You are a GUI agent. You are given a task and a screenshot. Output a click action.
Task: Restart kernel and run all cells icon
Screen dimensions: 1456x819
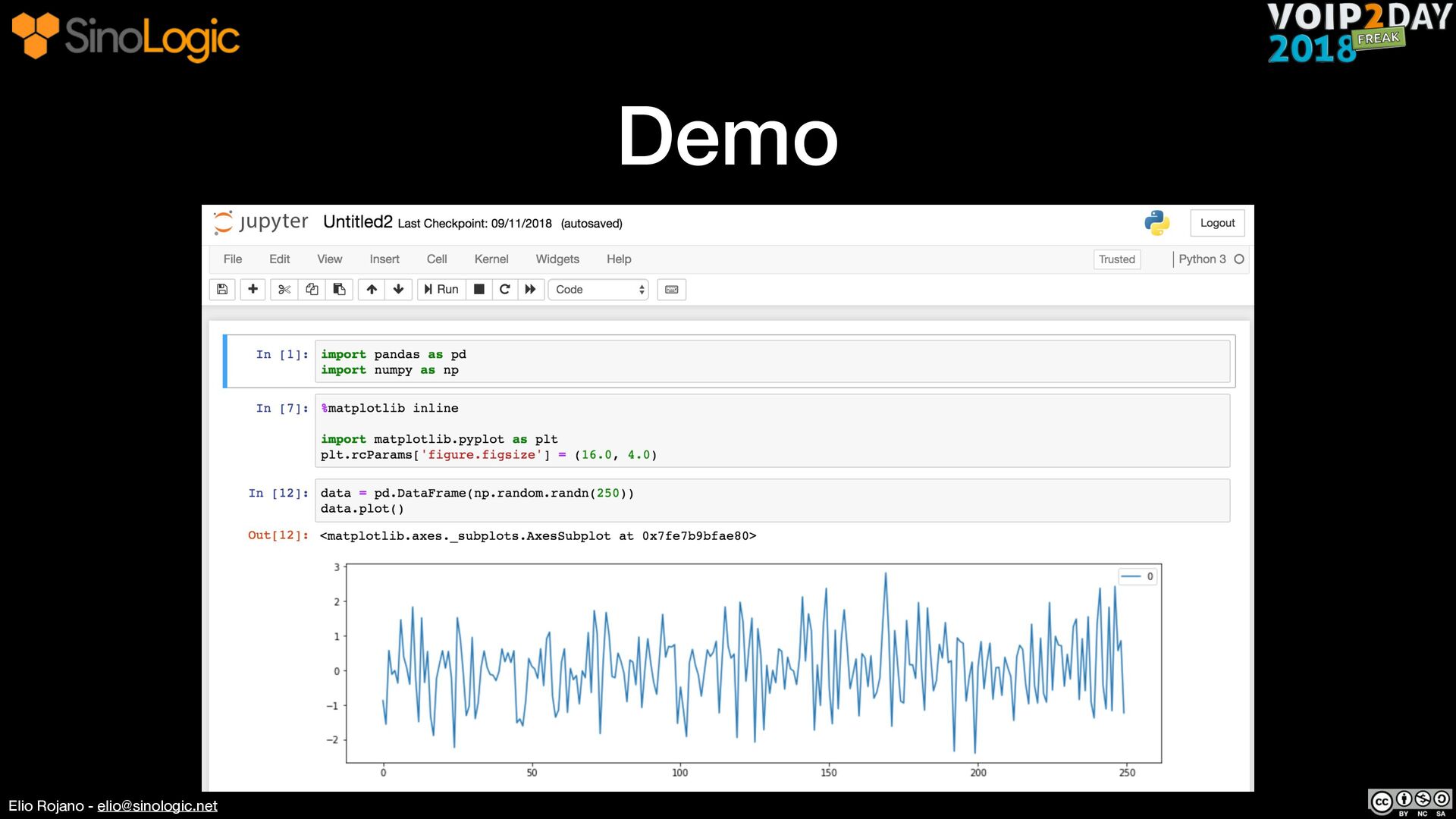[x=531, y=289]
